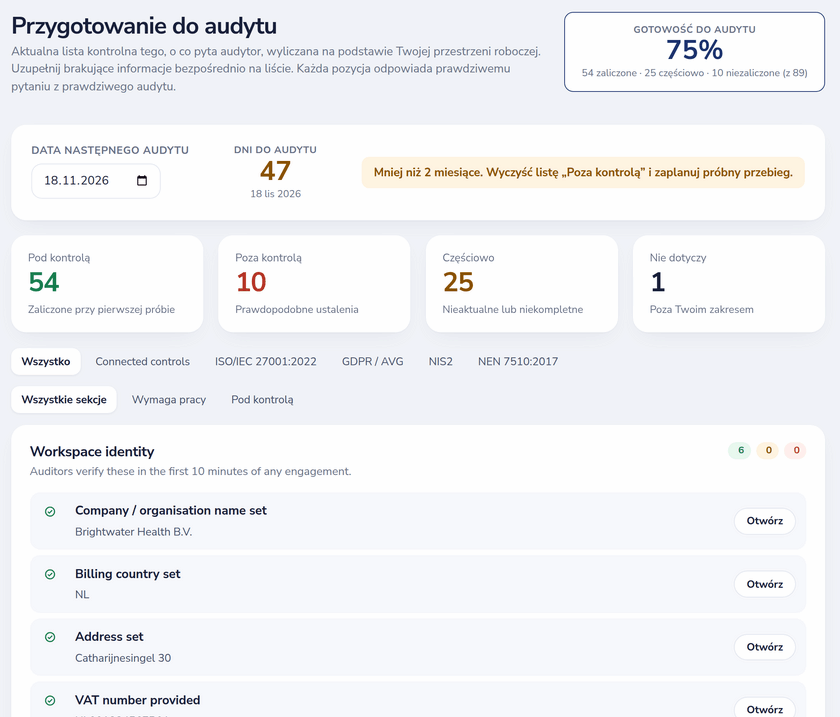Click the Pod kontrolą 54 summary card

click(x=107, y=284)
